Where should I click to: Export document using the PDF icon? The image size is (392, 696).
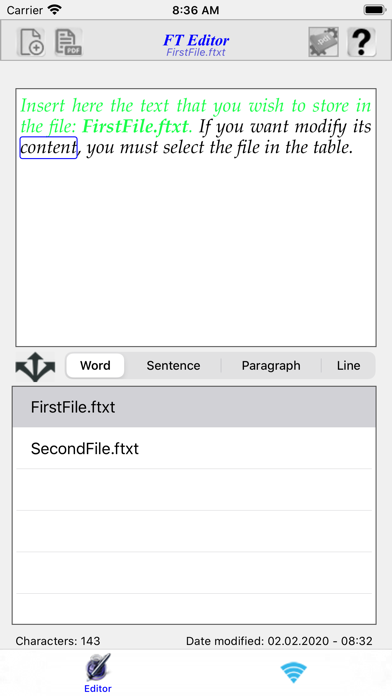click(x=68, y=42)
